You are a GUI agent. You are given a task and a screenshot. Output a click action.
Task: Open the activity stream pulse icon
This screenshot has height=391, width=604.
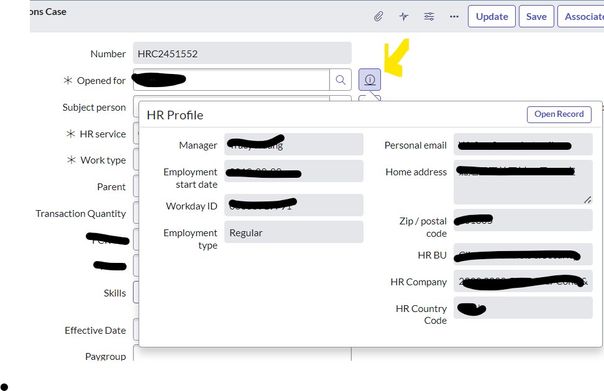coord(404,17)
